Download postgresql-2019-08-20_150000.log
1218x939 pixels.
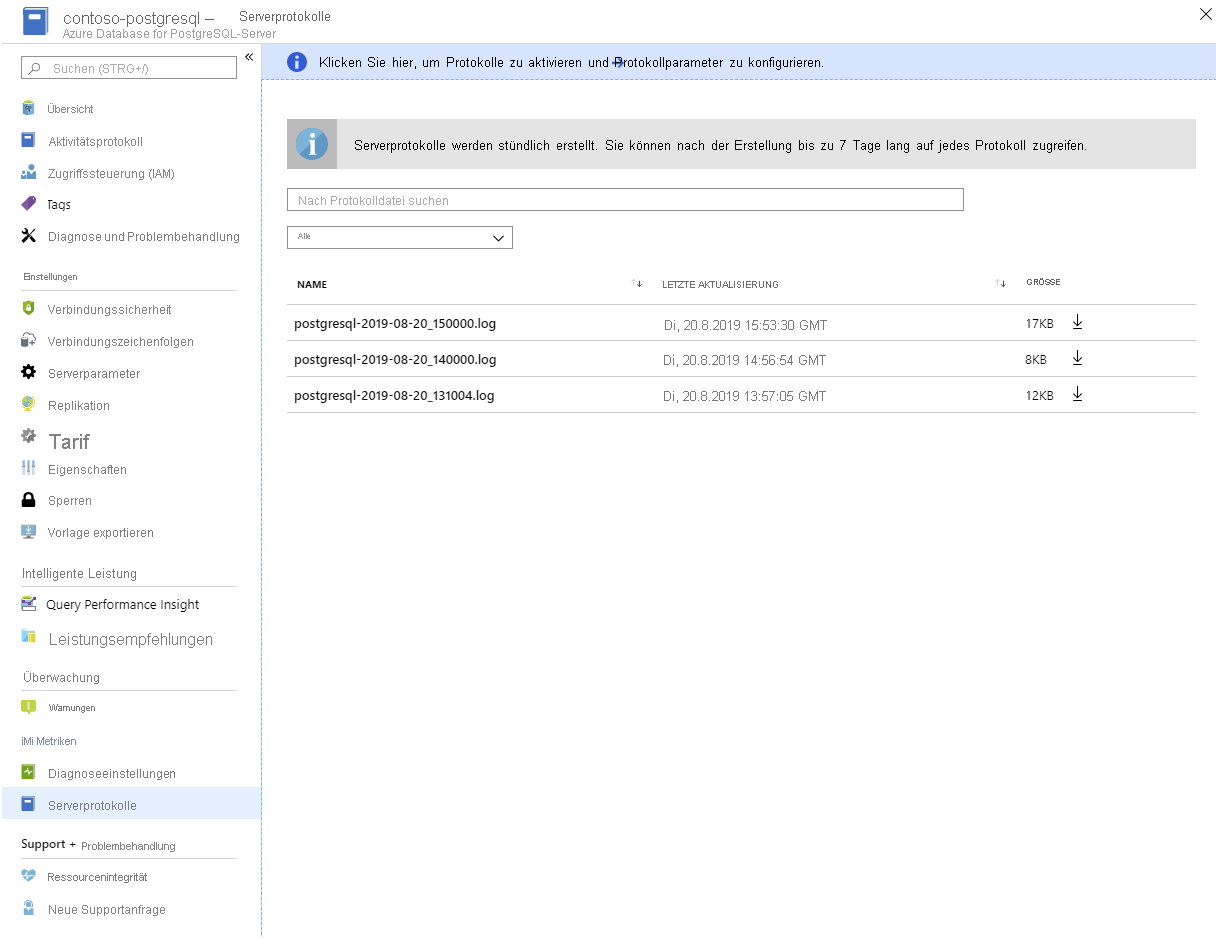click(x=1077, y=324)
